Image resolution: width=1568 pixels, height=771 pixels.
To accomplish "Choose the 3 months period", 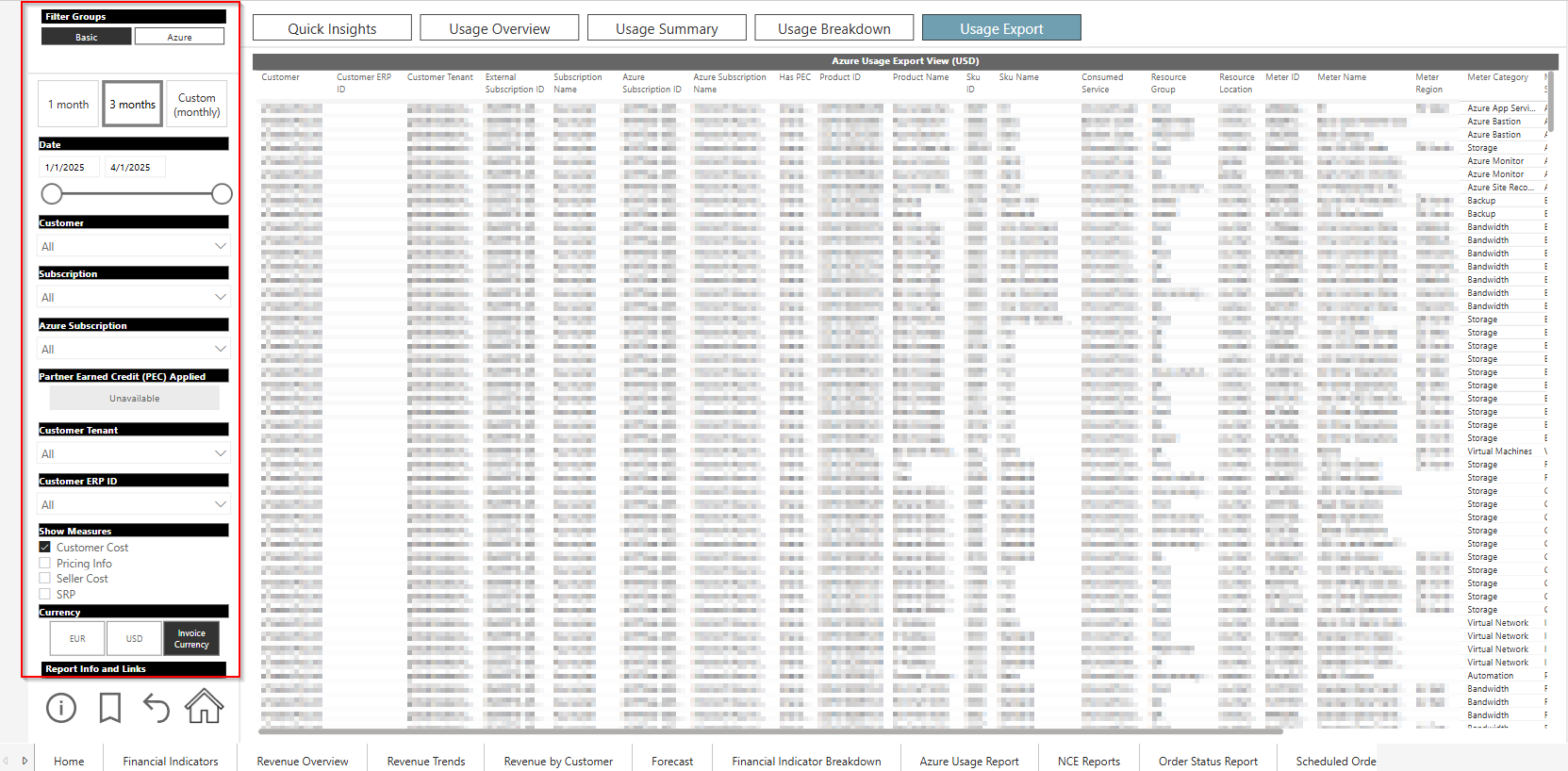I will coord(132,105).
